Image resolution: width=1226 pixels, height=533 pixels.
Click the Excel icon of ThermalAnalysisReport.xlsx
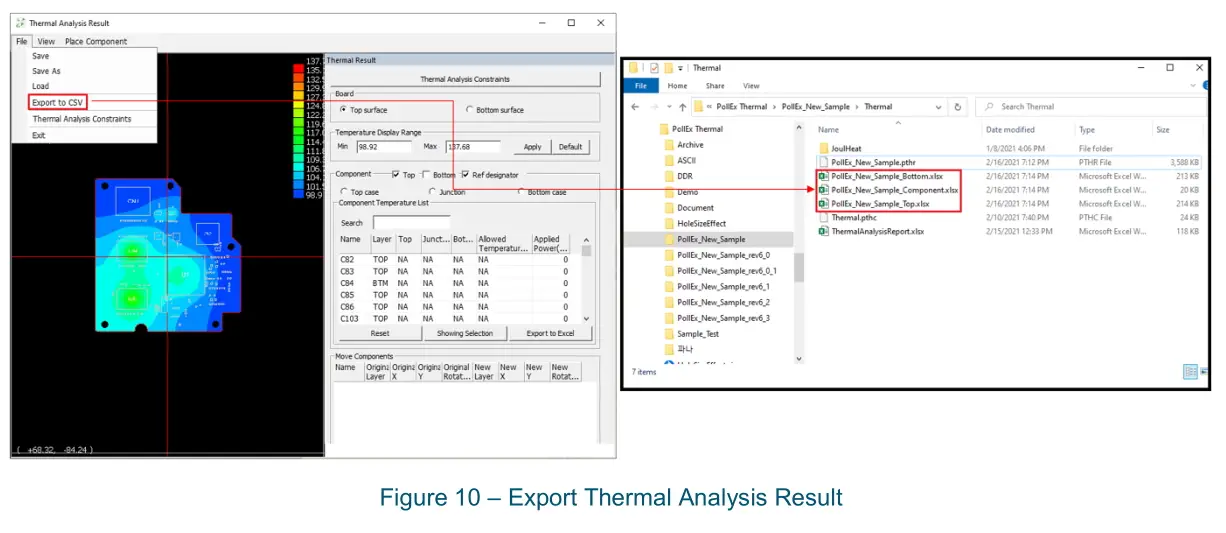point(824,231)
